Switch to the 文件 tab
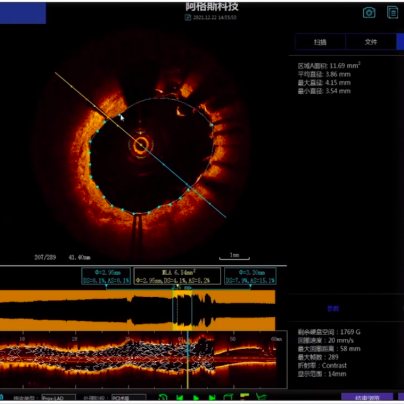The image size is (404, 404). (x=371, y=42)
